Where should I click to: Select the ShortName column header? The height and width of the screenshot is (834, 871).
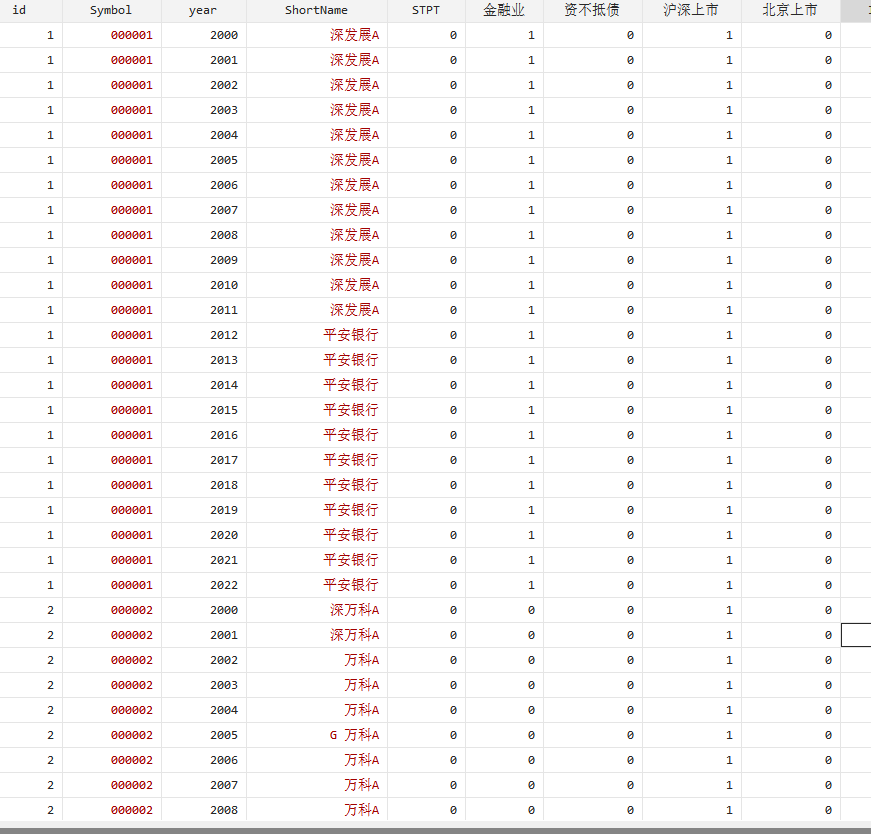tap(316, 10)
